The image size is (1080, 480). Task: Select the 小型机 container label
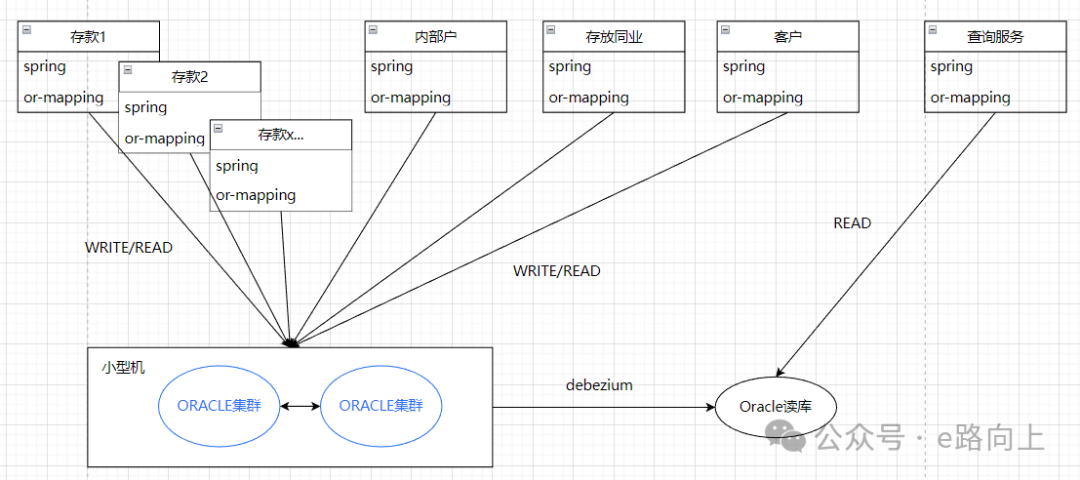(123, 367)
